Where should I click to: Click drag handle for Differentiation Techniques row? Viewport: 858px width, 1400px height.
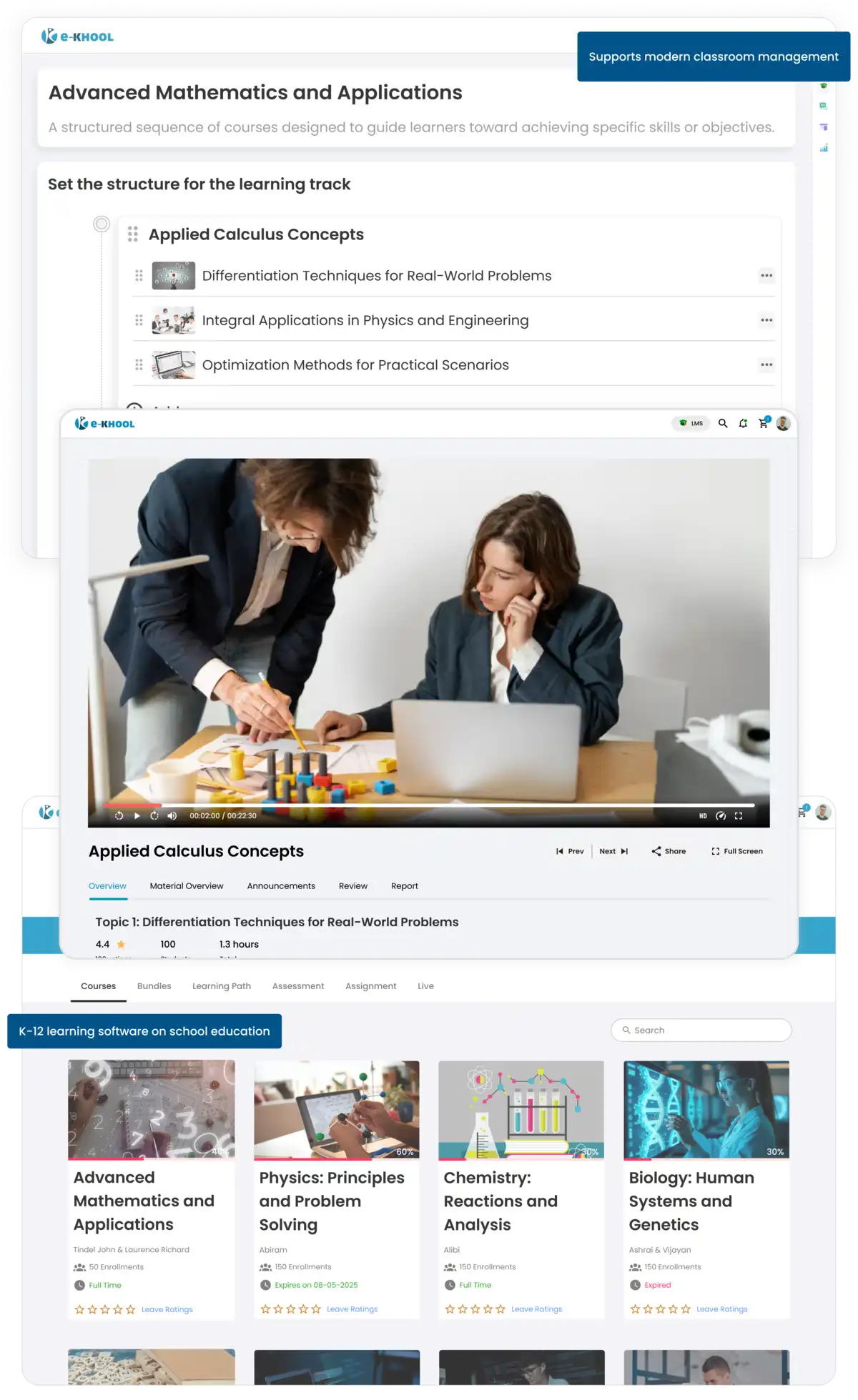click(x=139, y=276)
